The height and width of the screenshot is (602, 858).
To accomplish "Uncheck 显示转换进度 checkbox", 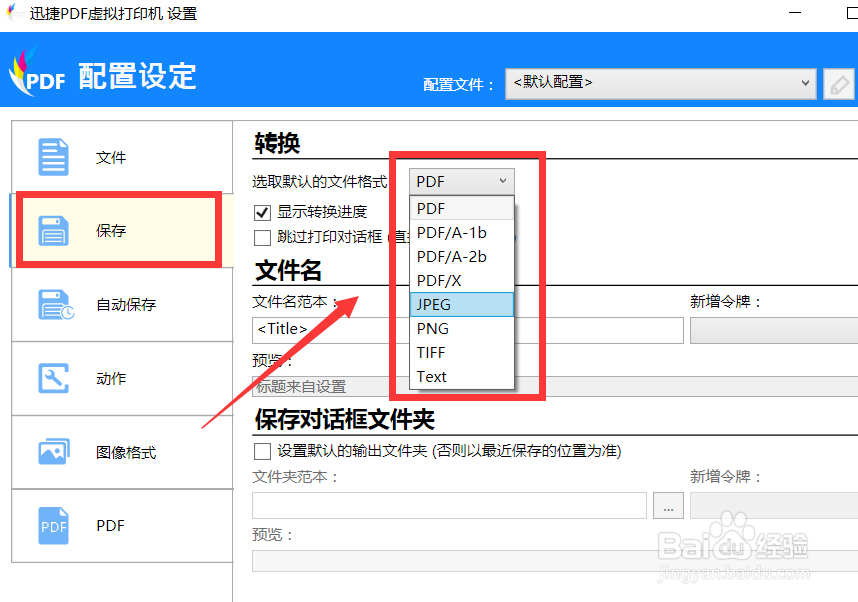I will 263,212.
